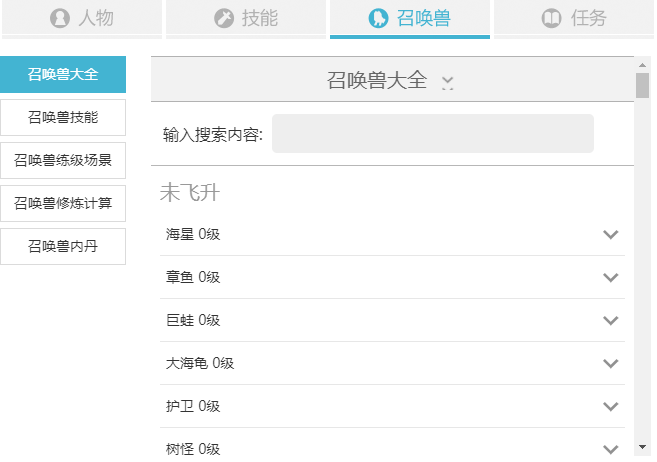This screenshot has height=462, width=657.
Task: Open the 召唤兽修炼计算 sidebar page
Action: [x=63, y=203]
